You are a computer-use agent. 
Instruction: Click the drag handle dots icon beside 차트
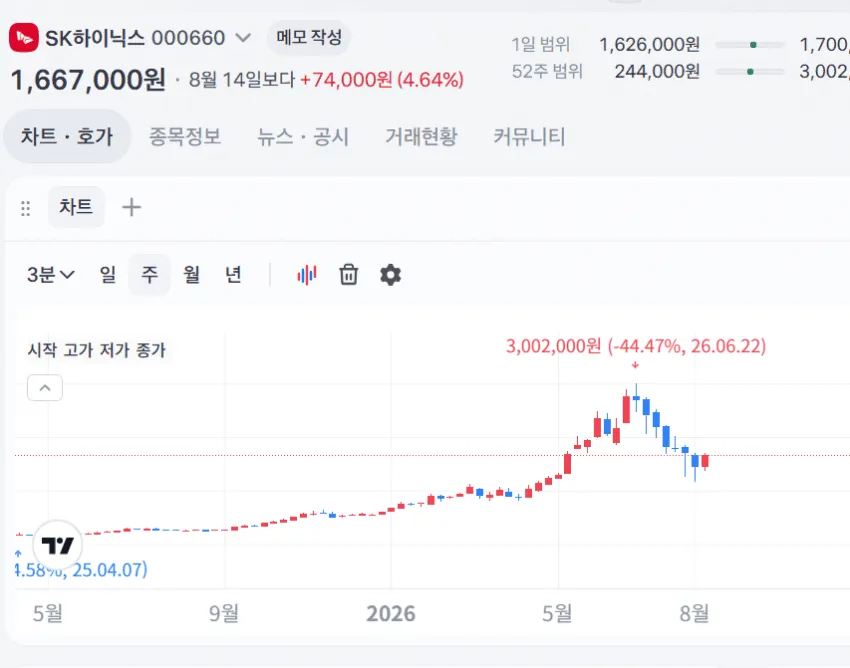click(x=25, y=208)
